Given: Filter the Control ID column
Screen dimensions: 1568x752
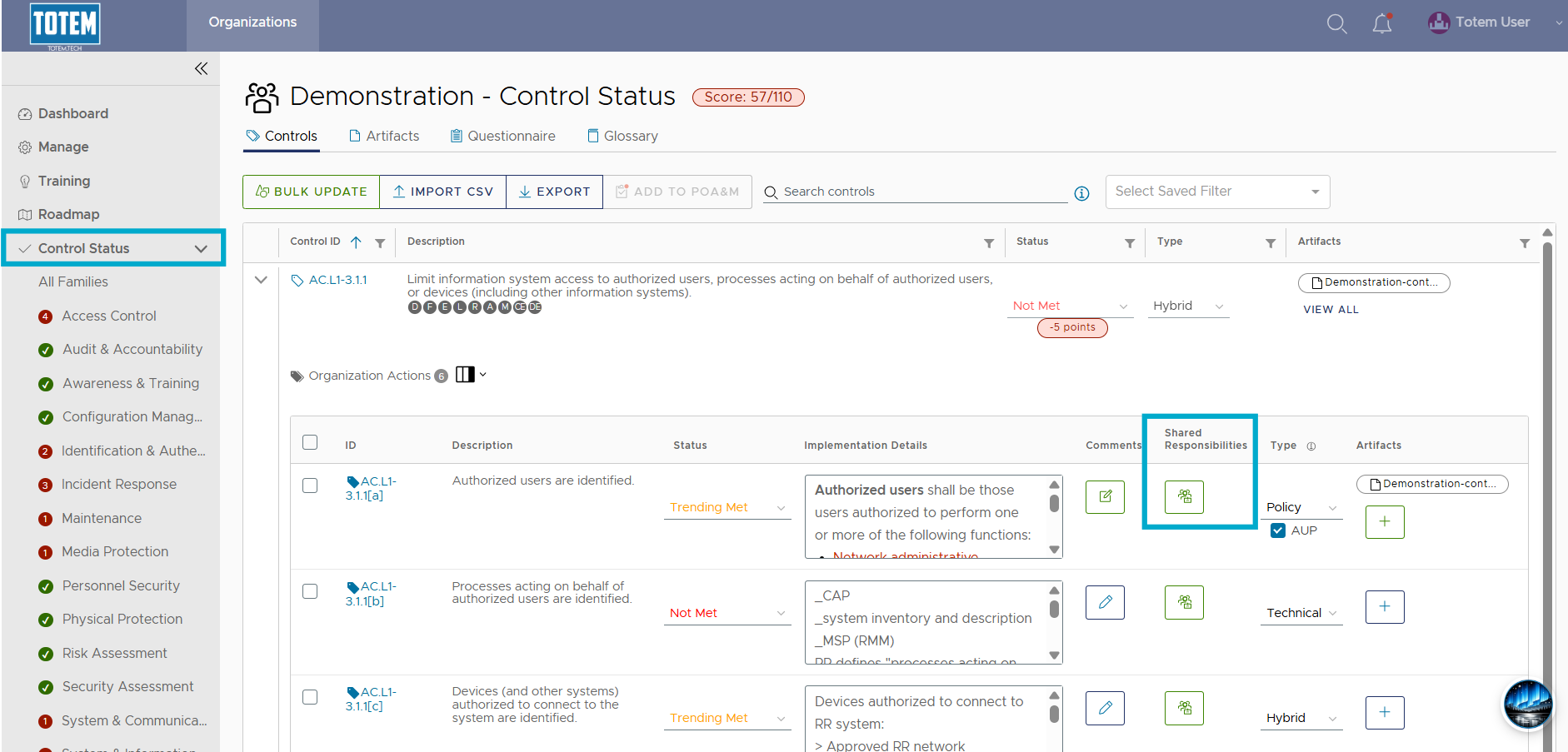Looking at the screenshot, I should (x=380, y=243).
